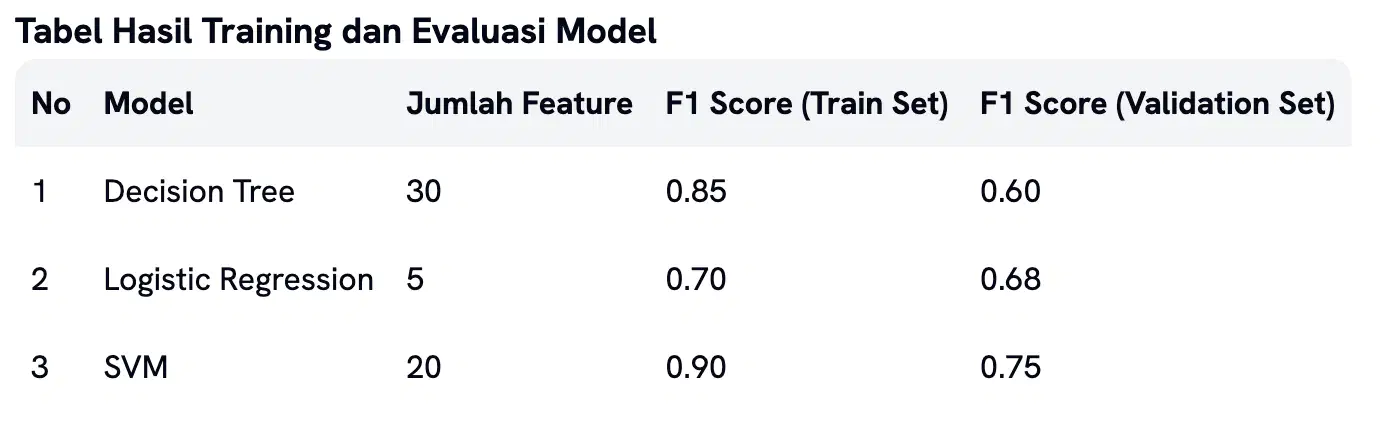Click train F1 score 0.85
The height and width of the screenshot is (430, 1398).
(696, 191)
